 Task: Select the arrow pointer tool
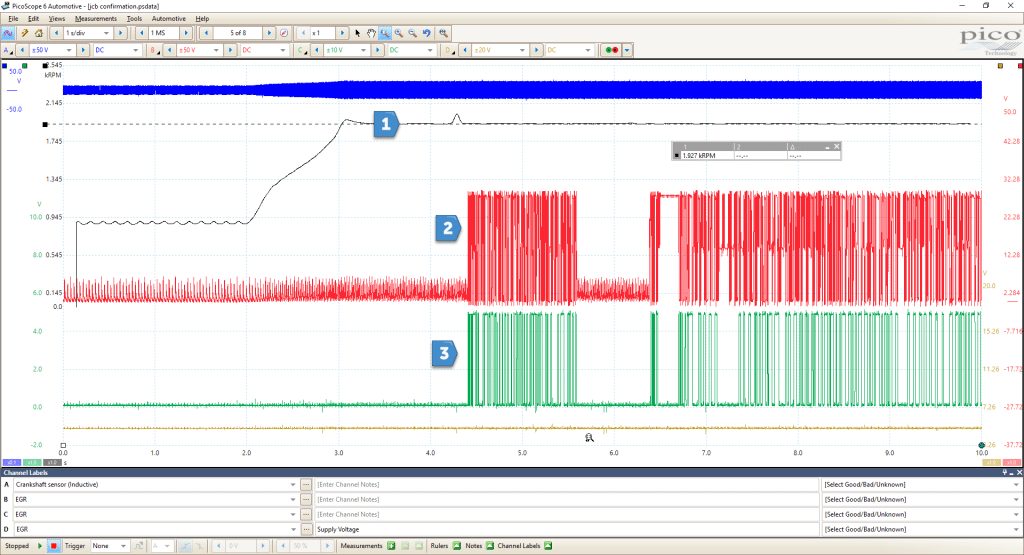coord(358,33)
